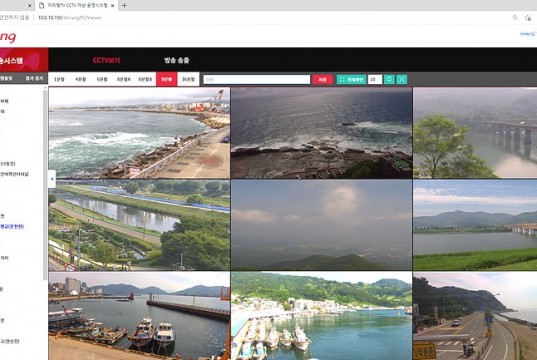
Task: Click the teal refresh icon button
Action: (x=389, y=79)
